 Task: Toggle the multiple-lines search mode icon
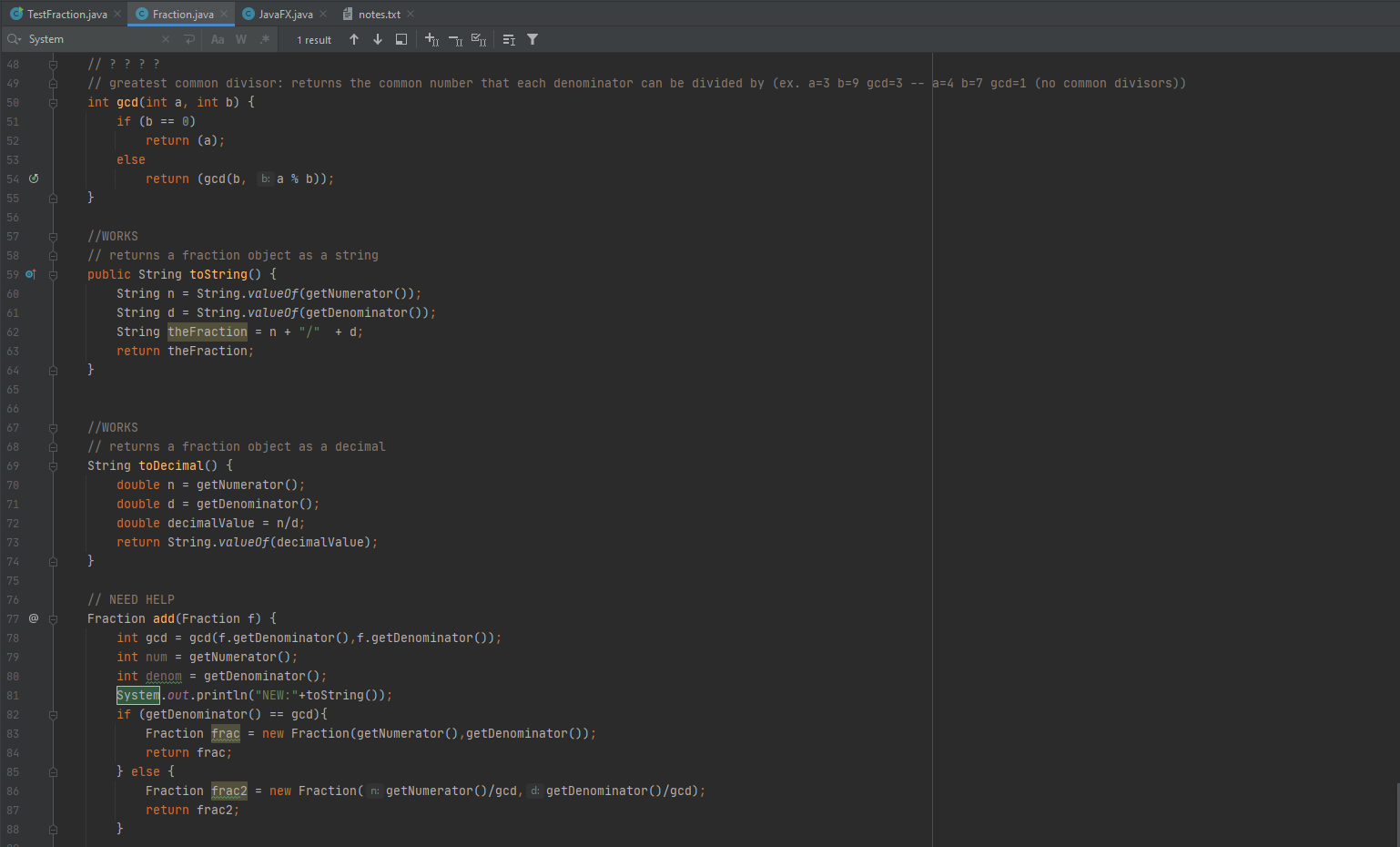coord(509,39)
